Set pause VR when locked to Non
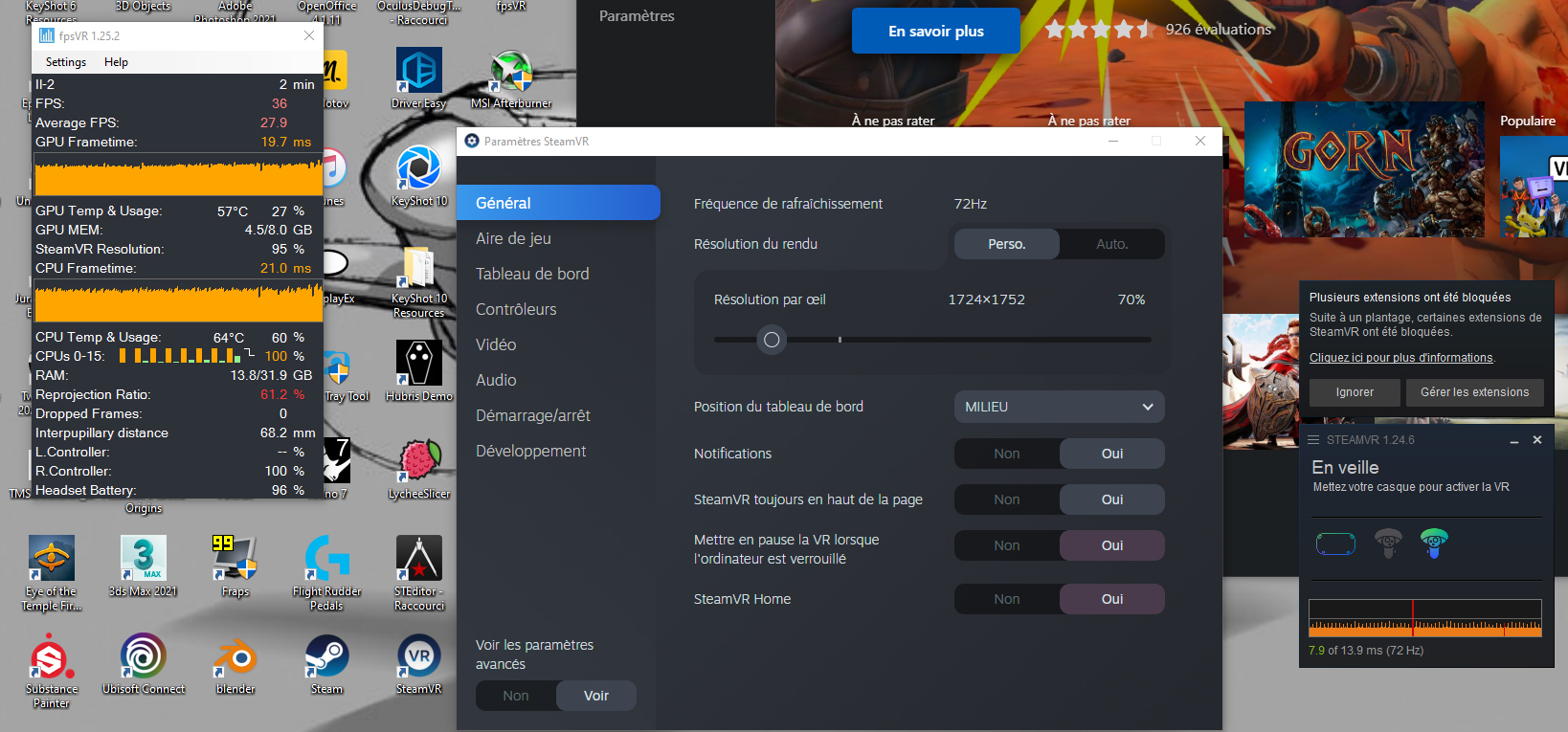The image size is (1568, 732). tap(1006, 545)
